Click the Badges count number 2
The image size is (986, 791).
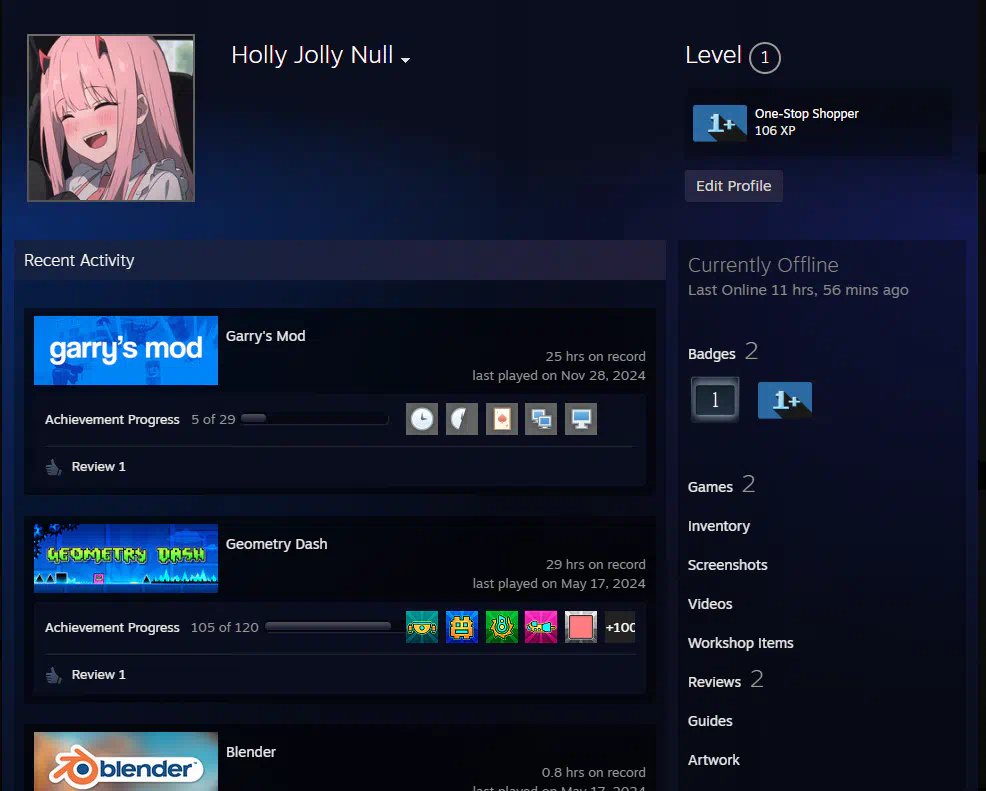coord(751,351)
